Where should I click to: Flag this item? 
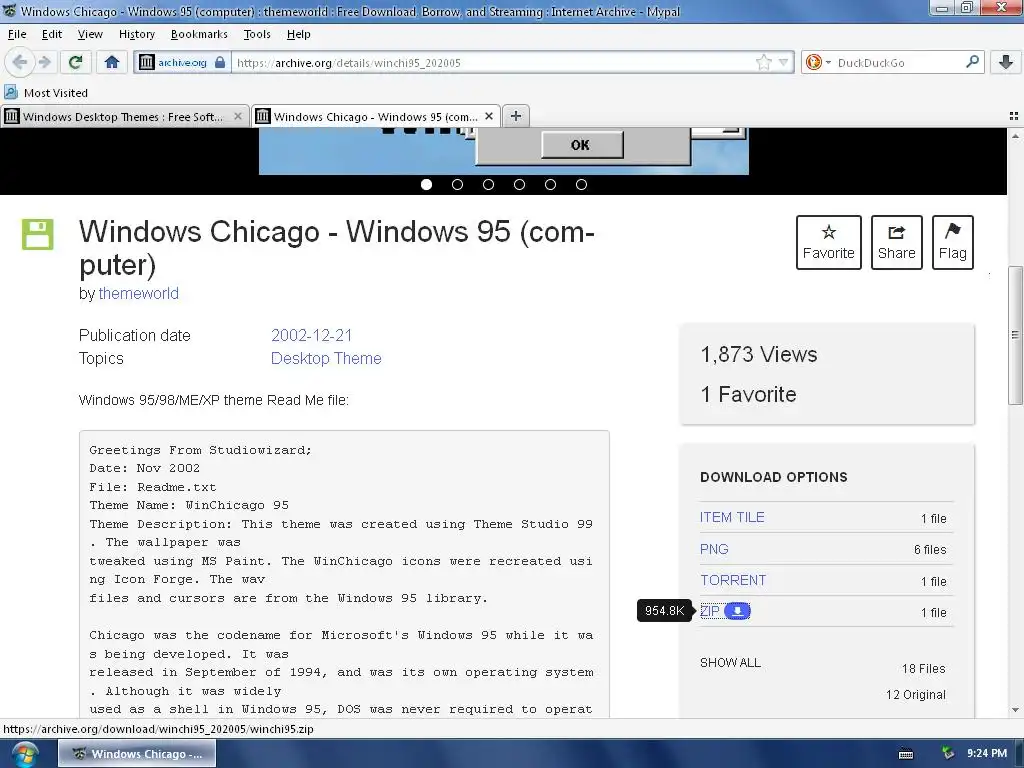coord(952,242)
